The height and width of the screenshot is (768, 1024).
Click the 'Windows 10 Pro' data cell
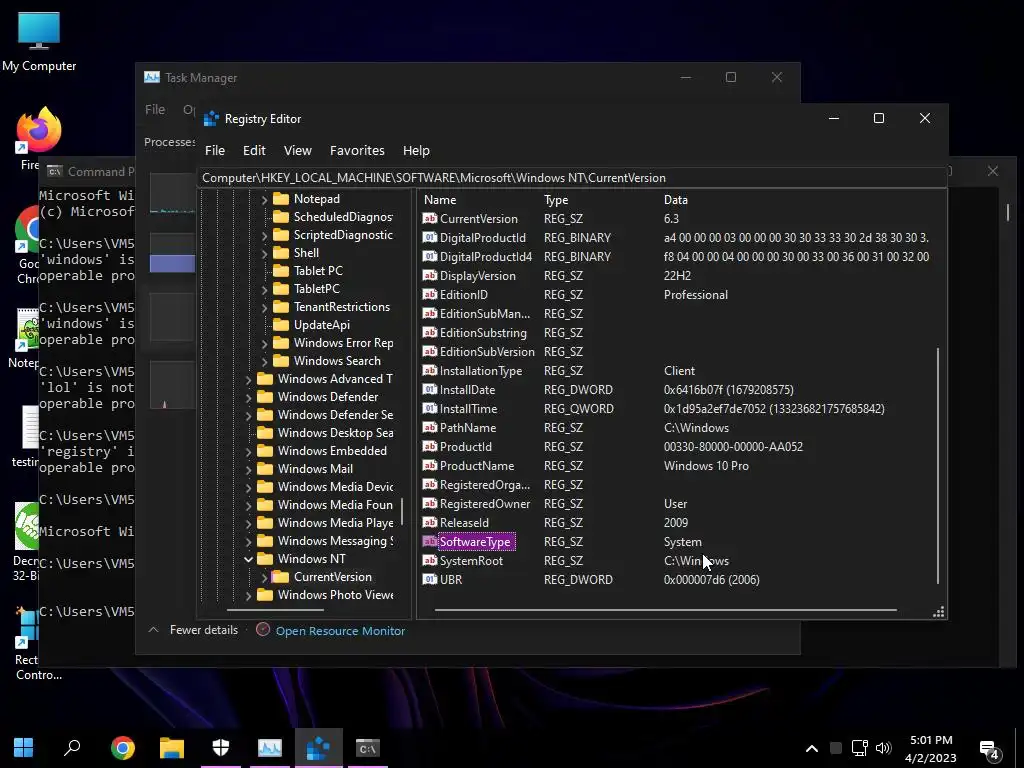point(706,466)
